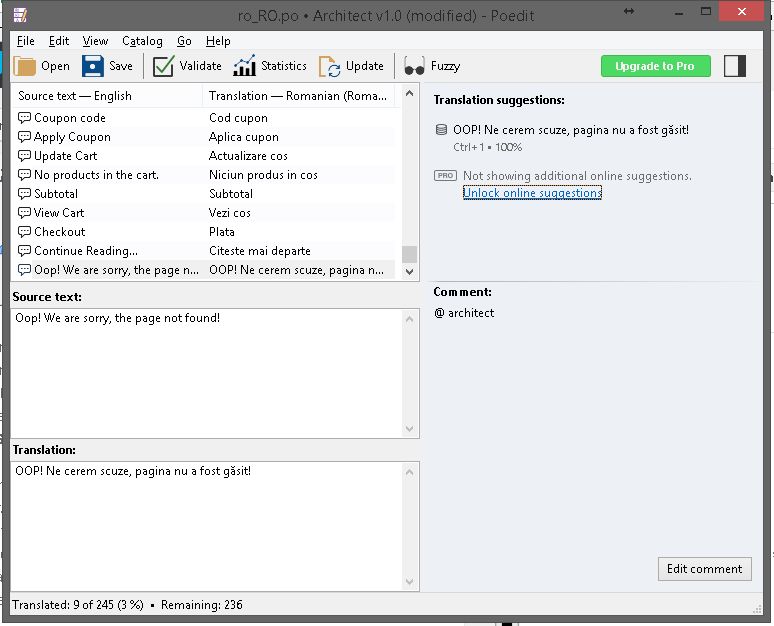Click comment bubble icon for Coupon code
774x626 pixels.
tap(24, 117)
